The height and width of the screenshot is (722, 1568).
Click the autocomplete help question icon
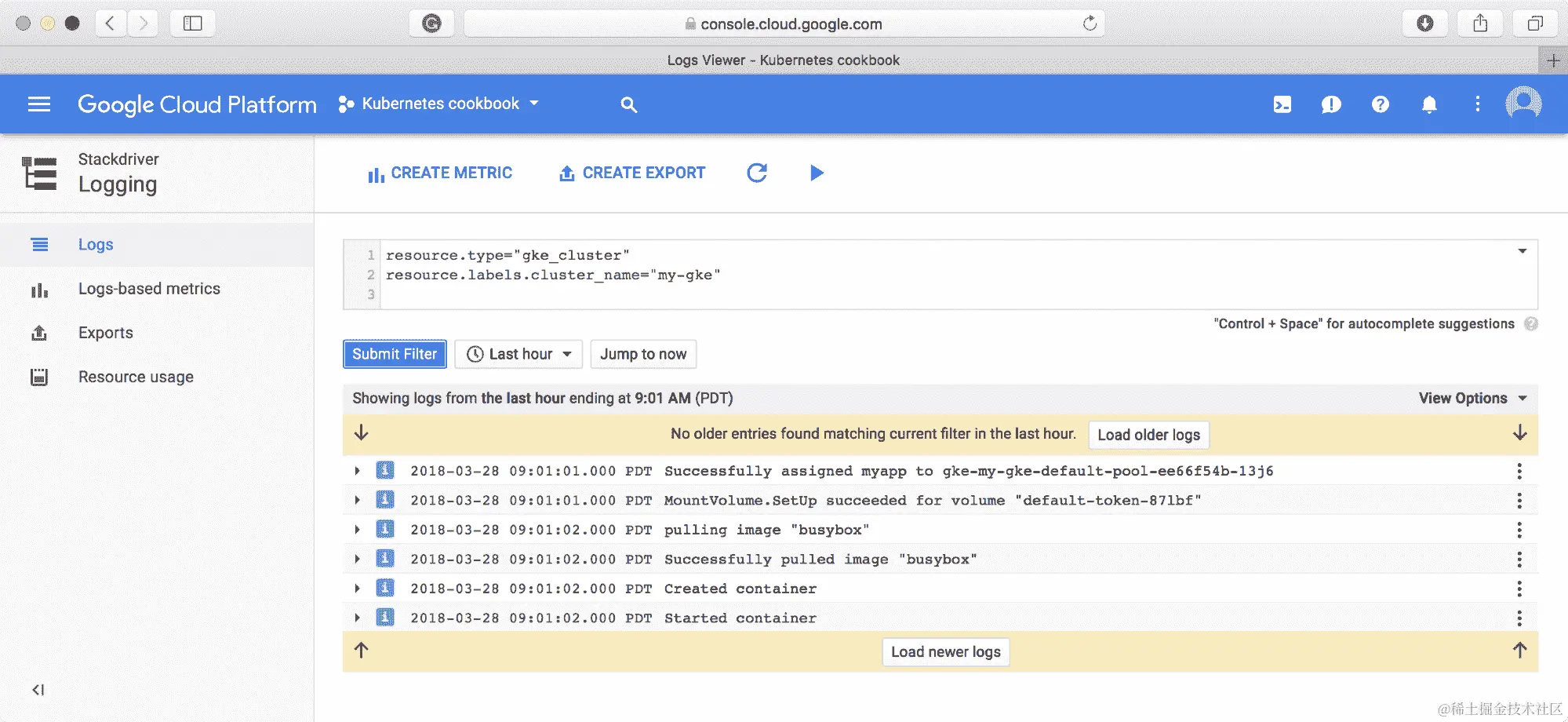coord(1530,323)
